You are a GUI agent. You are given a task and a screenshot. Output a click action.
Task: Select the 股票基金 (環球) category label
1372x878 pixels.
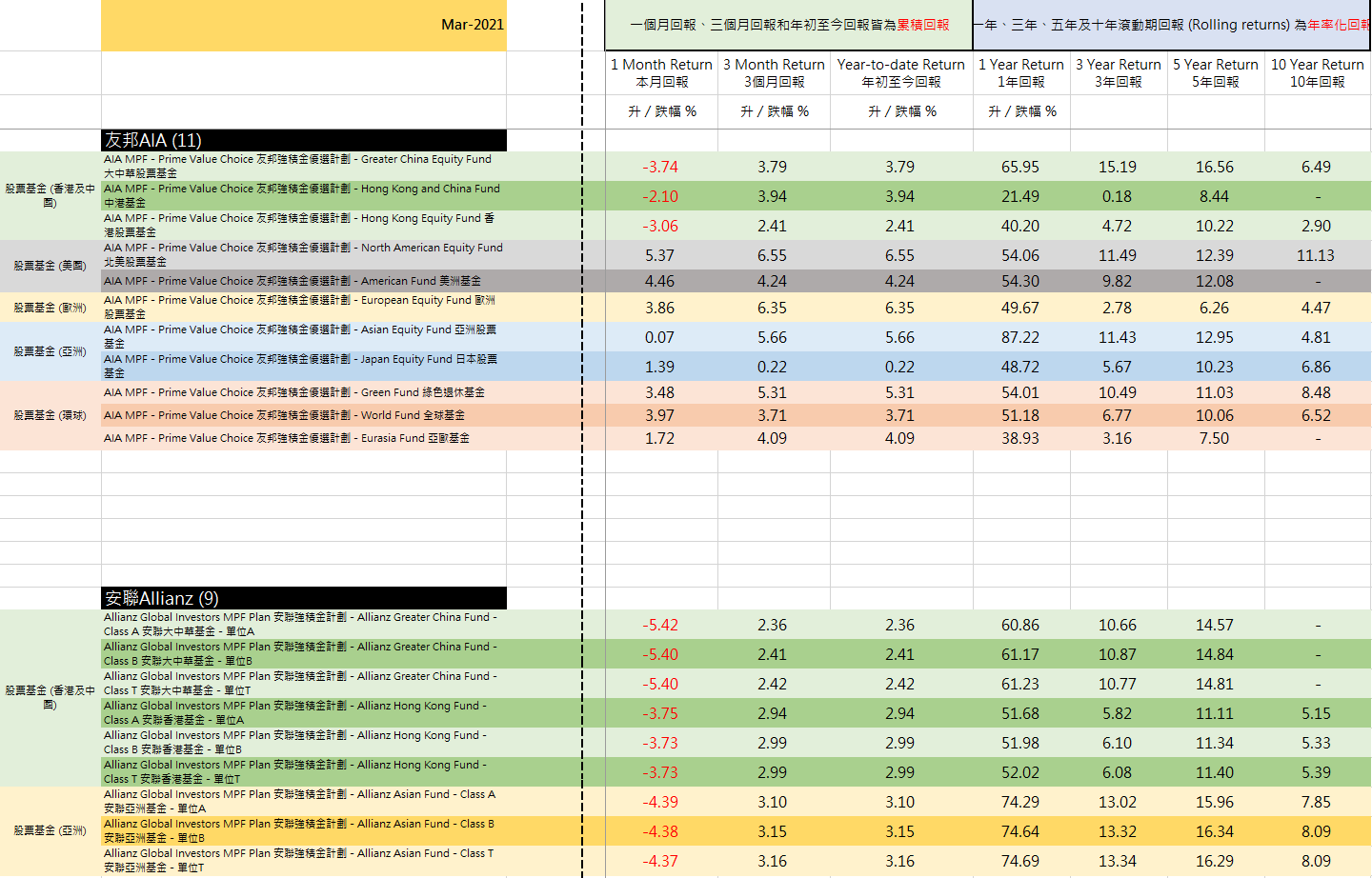(50, 415)
